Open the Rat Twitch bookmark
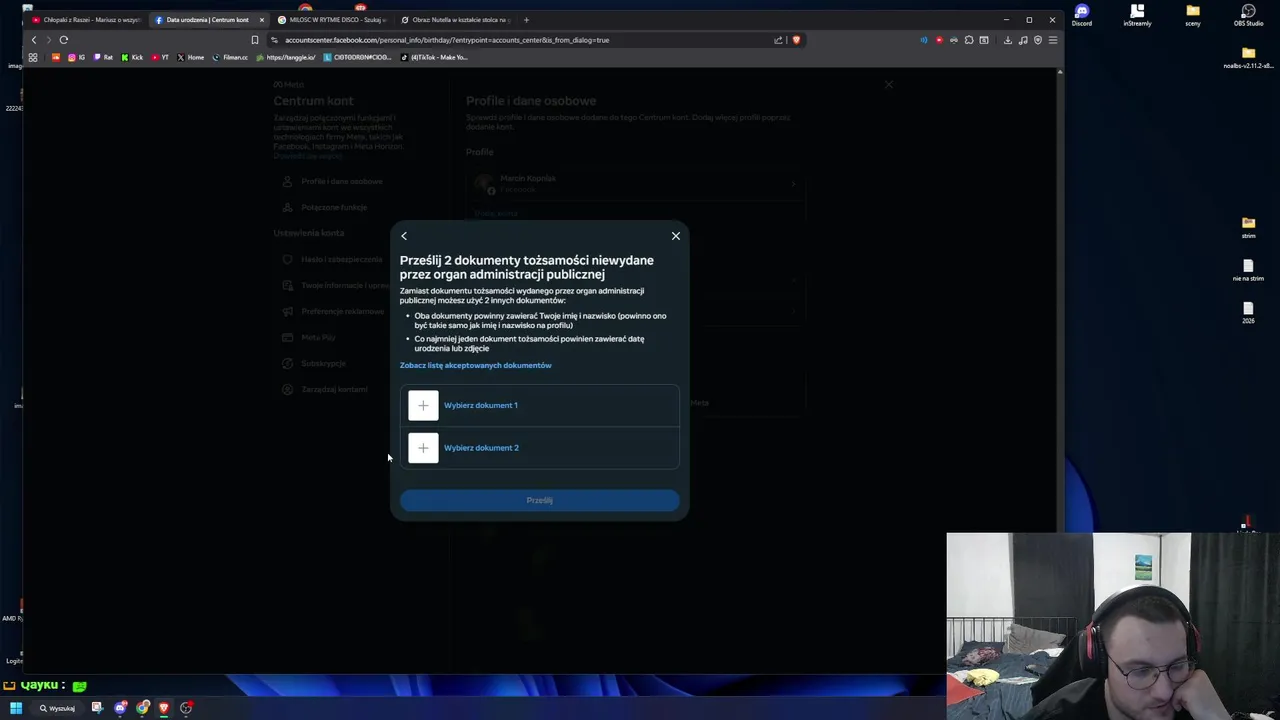 [x=103, y=57]
